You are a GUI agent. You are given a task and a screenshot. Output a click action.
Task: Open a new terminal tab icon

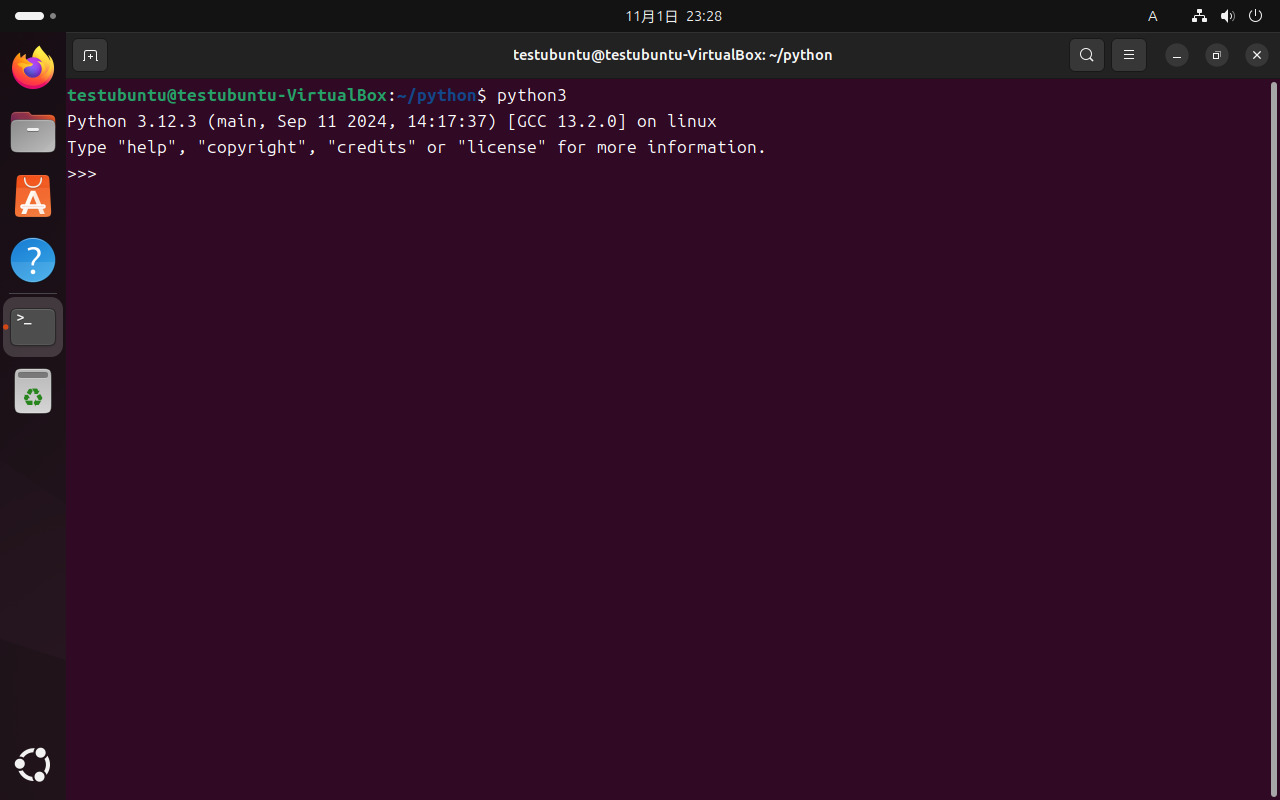click(x=90, y=55)
